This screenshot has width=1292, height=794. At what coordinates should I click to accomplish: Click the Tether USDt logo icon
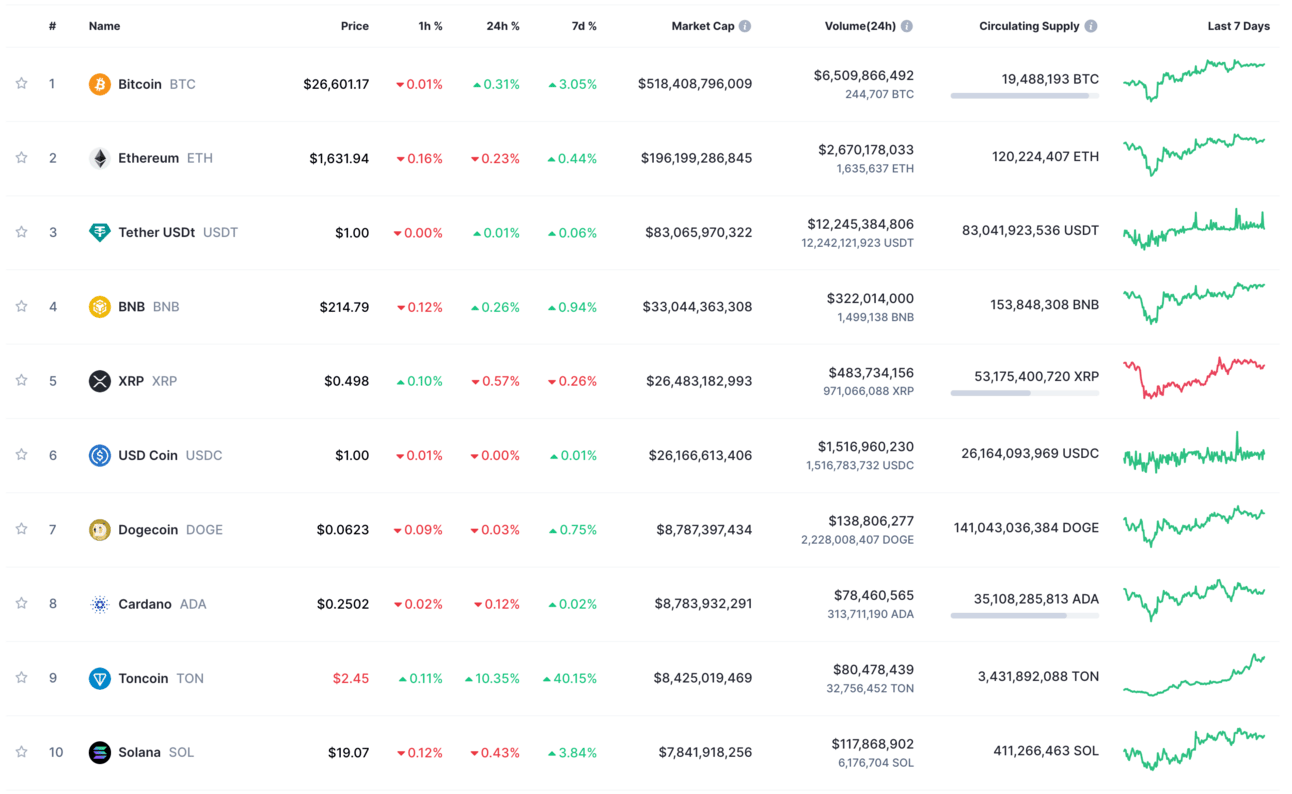[x=99, y=232]
